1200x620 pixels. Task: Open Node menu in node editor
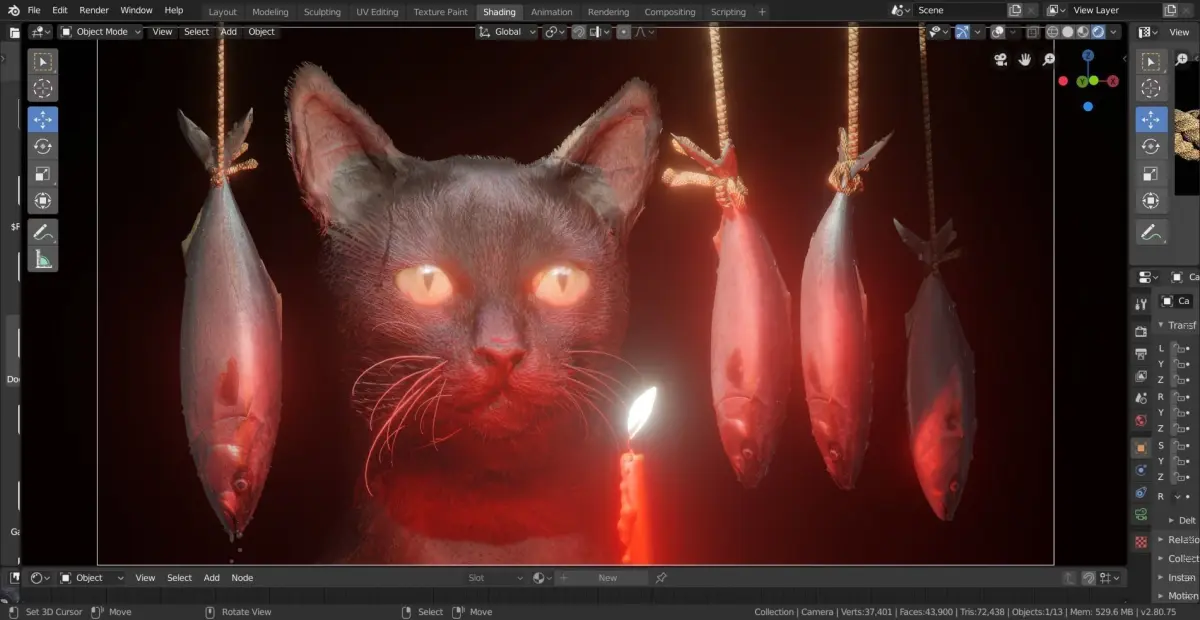(x=242, y=578)
